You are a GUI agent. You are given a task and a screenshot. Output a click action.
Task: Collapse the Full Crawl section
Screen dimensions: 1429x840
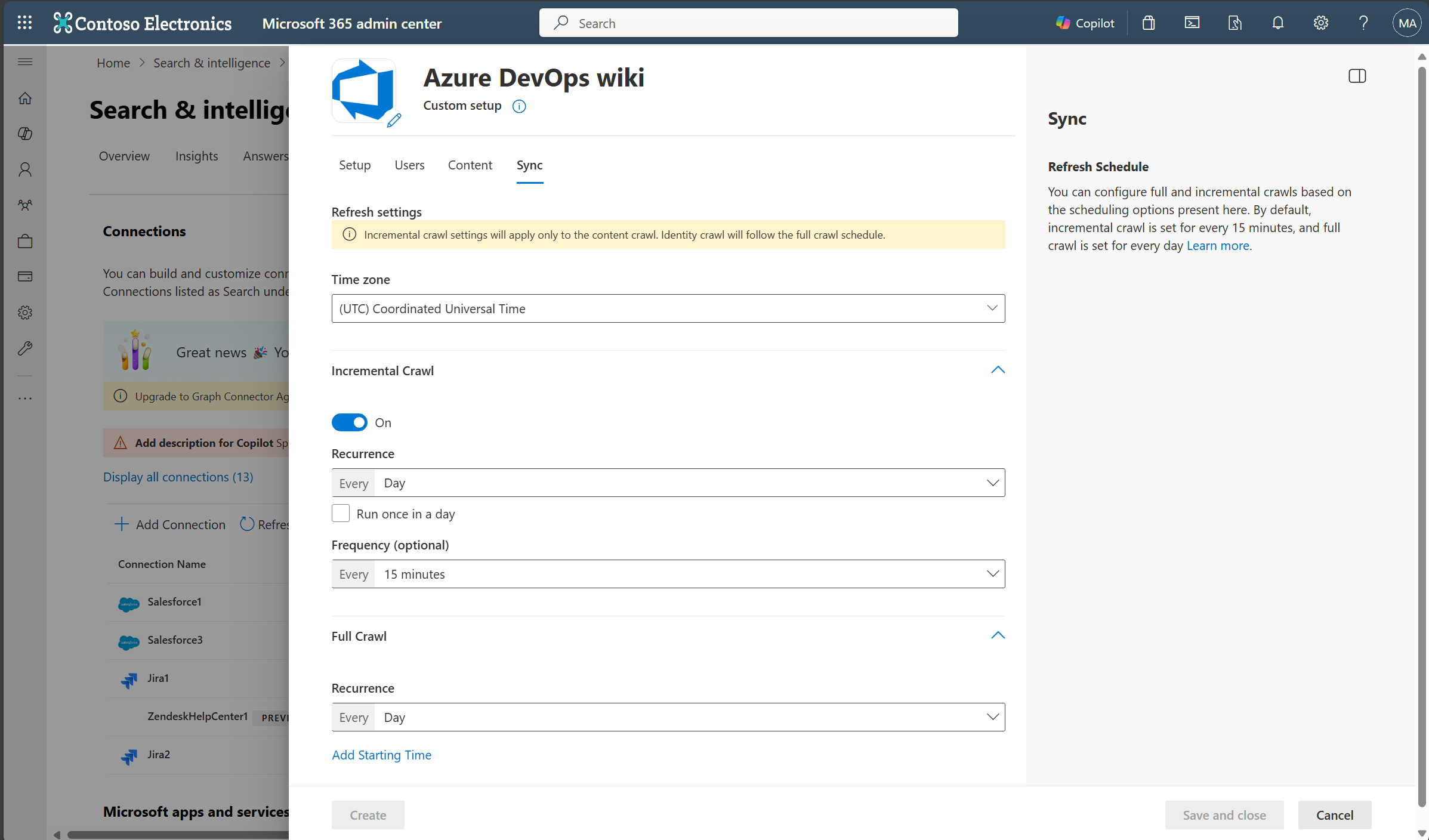click(x=998, y=635)
